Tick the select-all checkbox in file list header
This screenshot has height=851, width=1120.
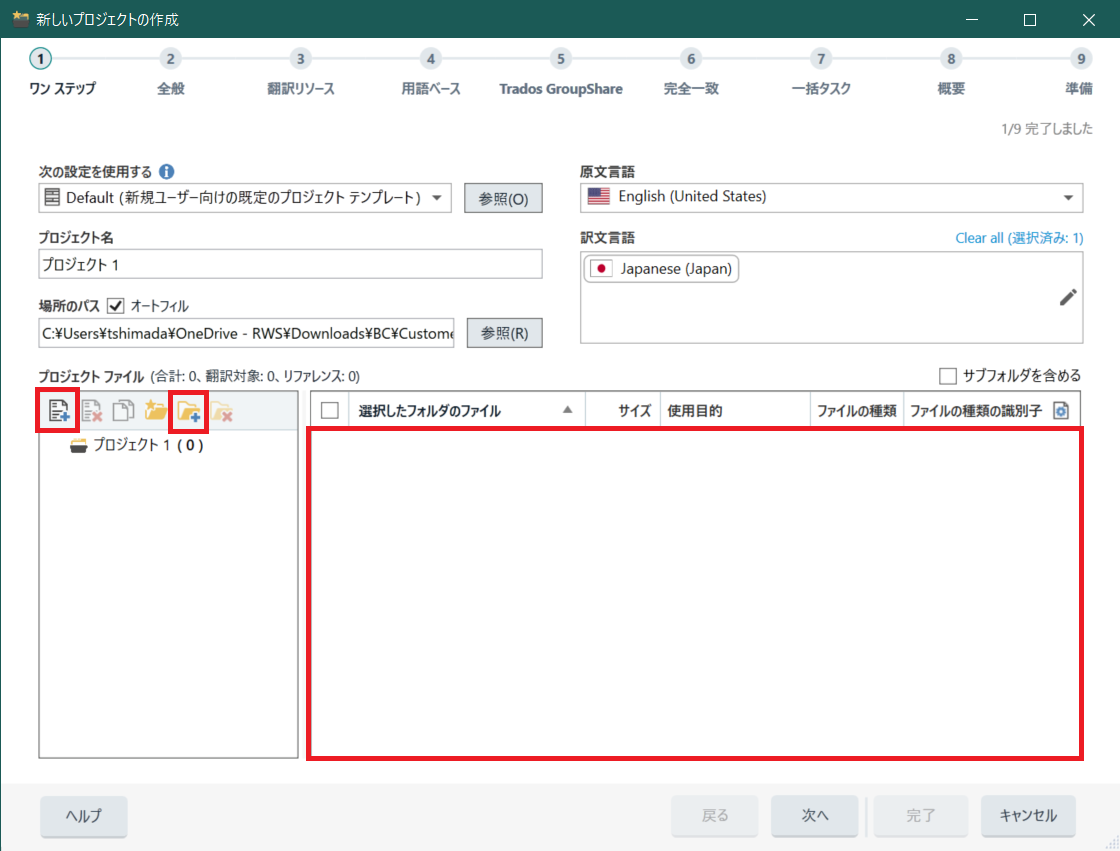click(x=329, y=411)
